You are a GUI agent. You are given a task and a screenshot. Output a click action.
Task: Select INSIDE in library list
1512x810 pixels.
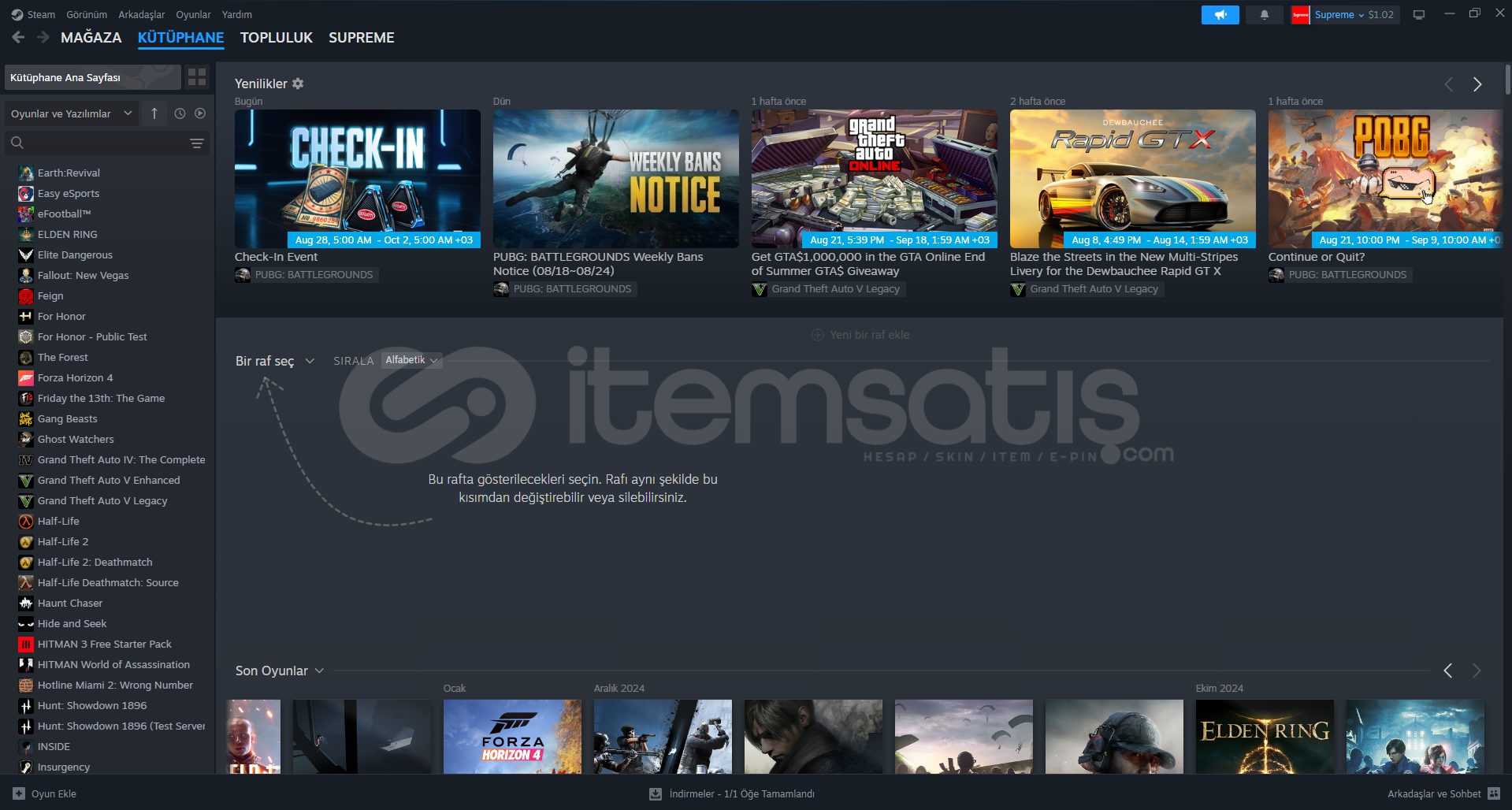[x=54, y=746]
